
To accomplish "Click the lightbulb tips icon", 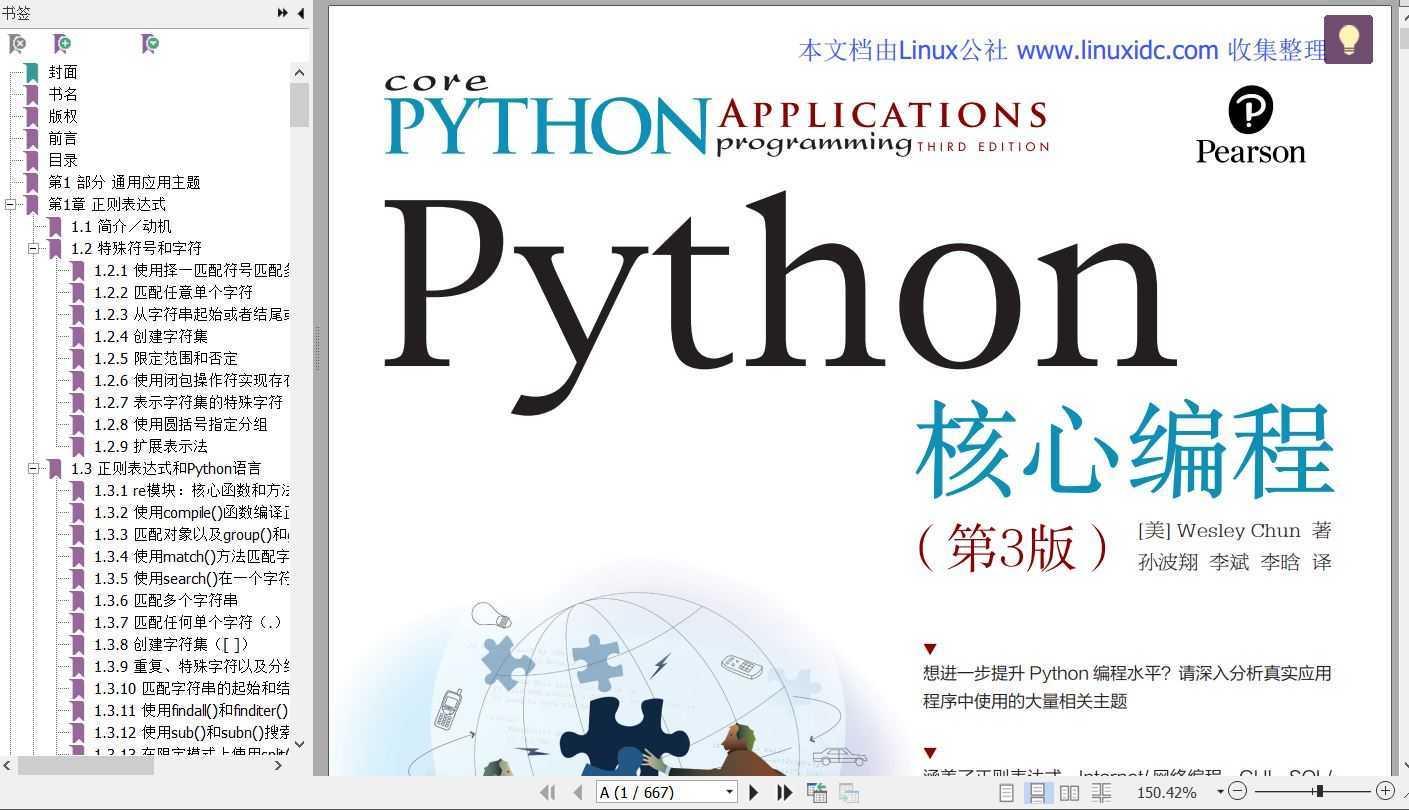I will point(1348,40).
